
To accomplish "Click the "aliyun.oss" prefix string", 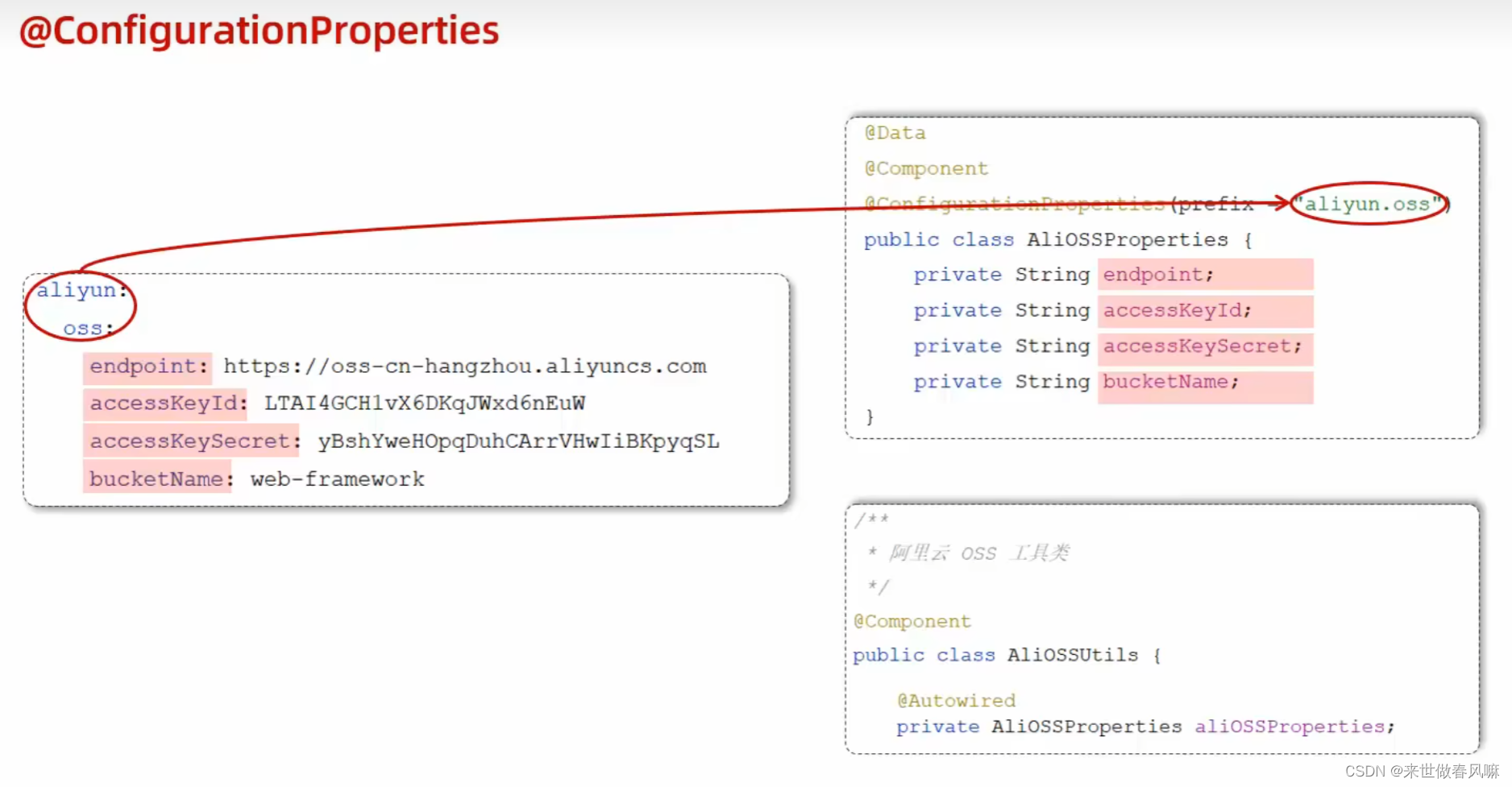I will [x=1367, y=204].
